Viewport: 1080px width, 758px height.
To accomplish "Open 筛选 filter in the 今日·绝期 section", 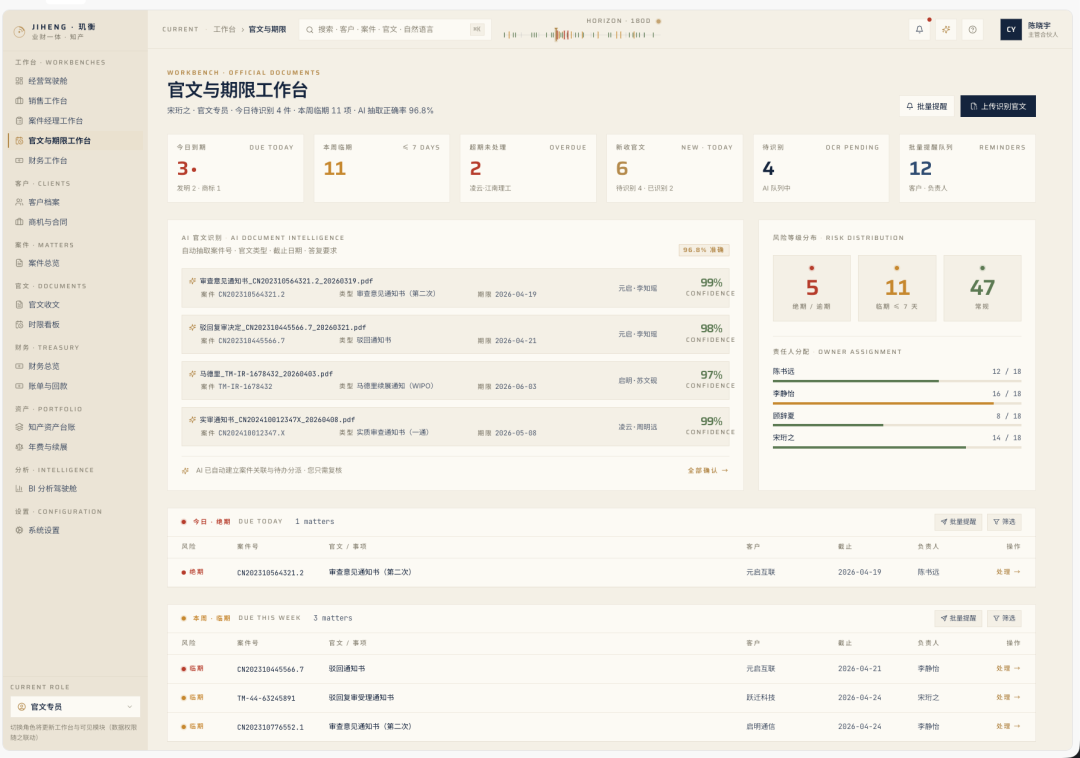I will pyautogui.click(x=1004, y=522).
